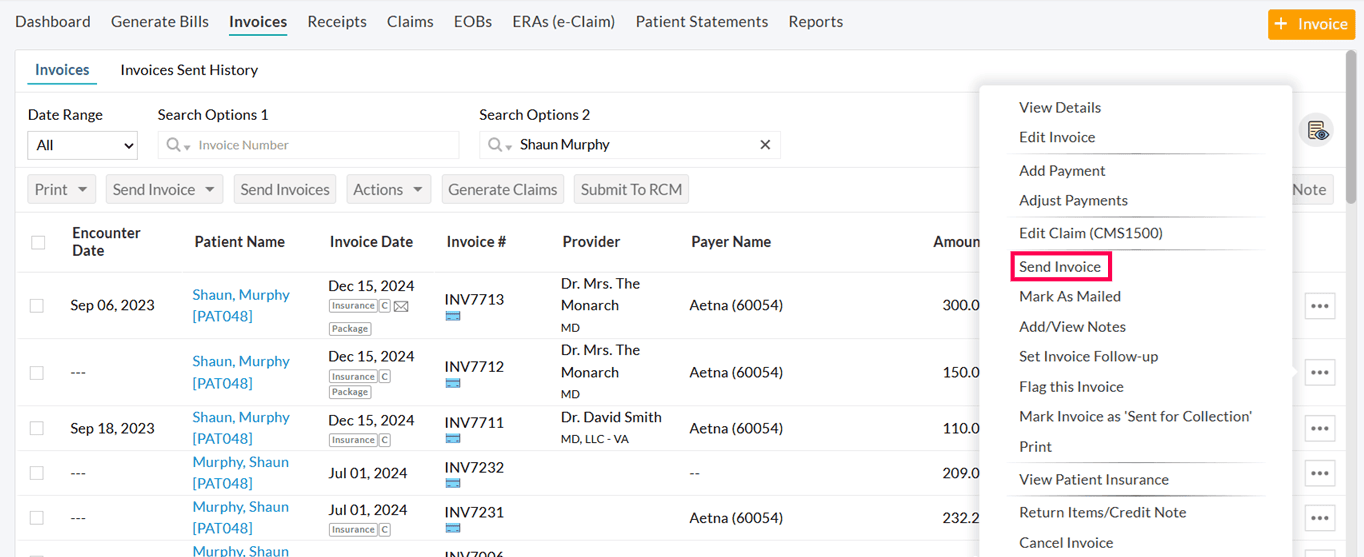Choose Send Invoice from context menu
The image size is (1364, 557).
click(1060, 267)
